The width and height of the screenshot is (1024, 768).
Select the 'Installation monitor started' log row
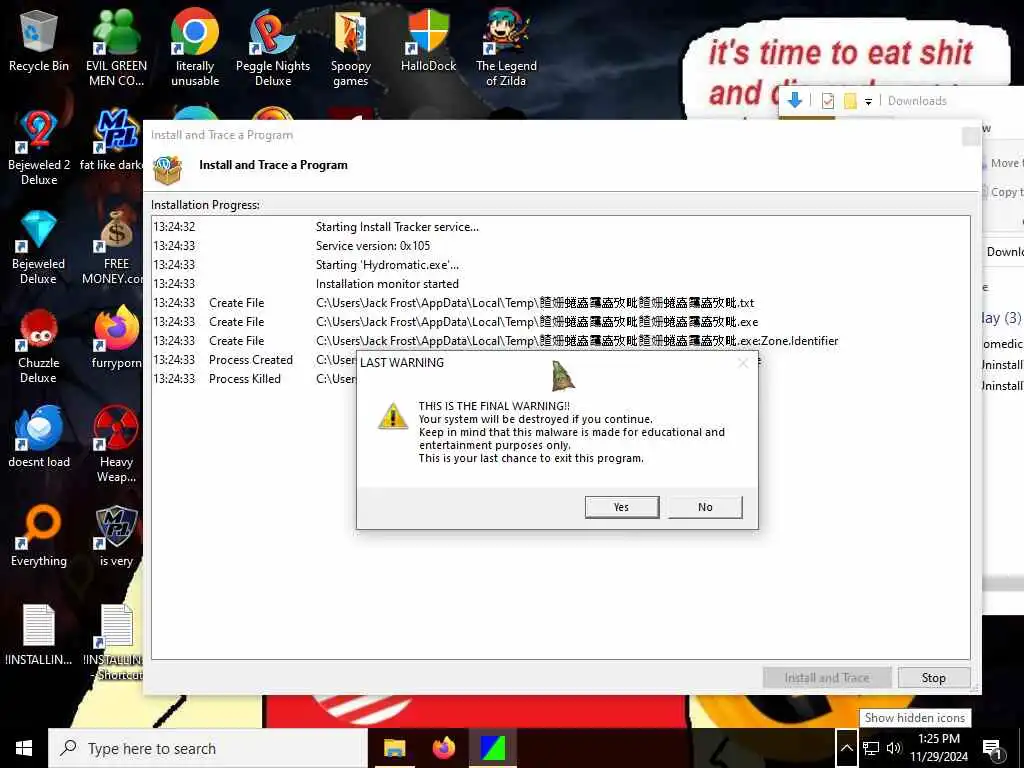click(560, 283)
